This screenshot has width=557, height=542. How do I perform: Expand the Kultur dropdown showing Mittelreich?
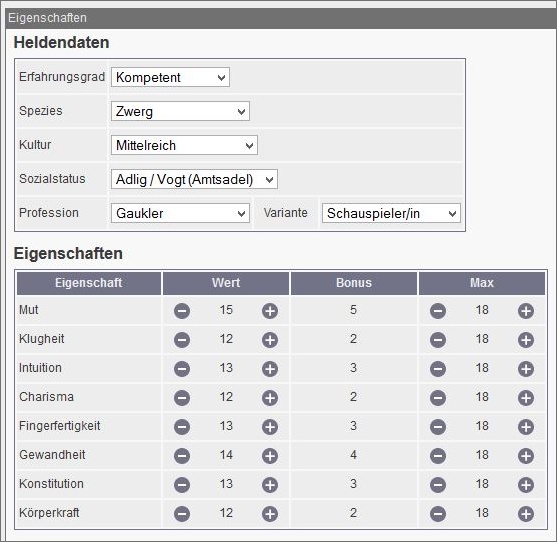click(184, 145)
